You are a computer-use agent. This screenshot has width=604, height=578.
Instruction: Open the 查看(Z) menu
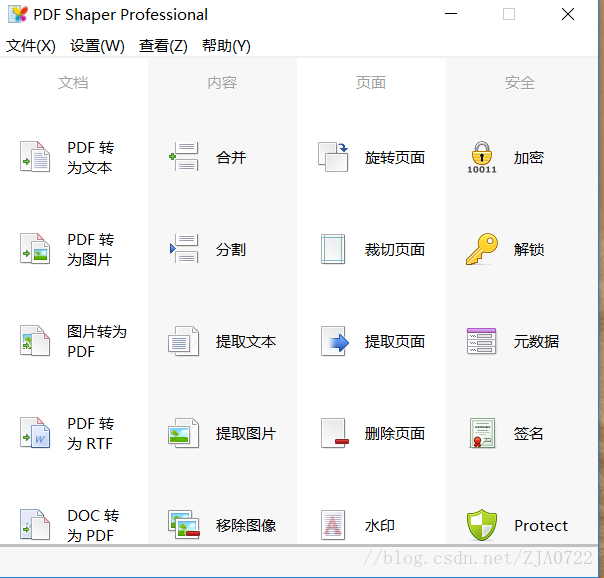click(163, 46)
